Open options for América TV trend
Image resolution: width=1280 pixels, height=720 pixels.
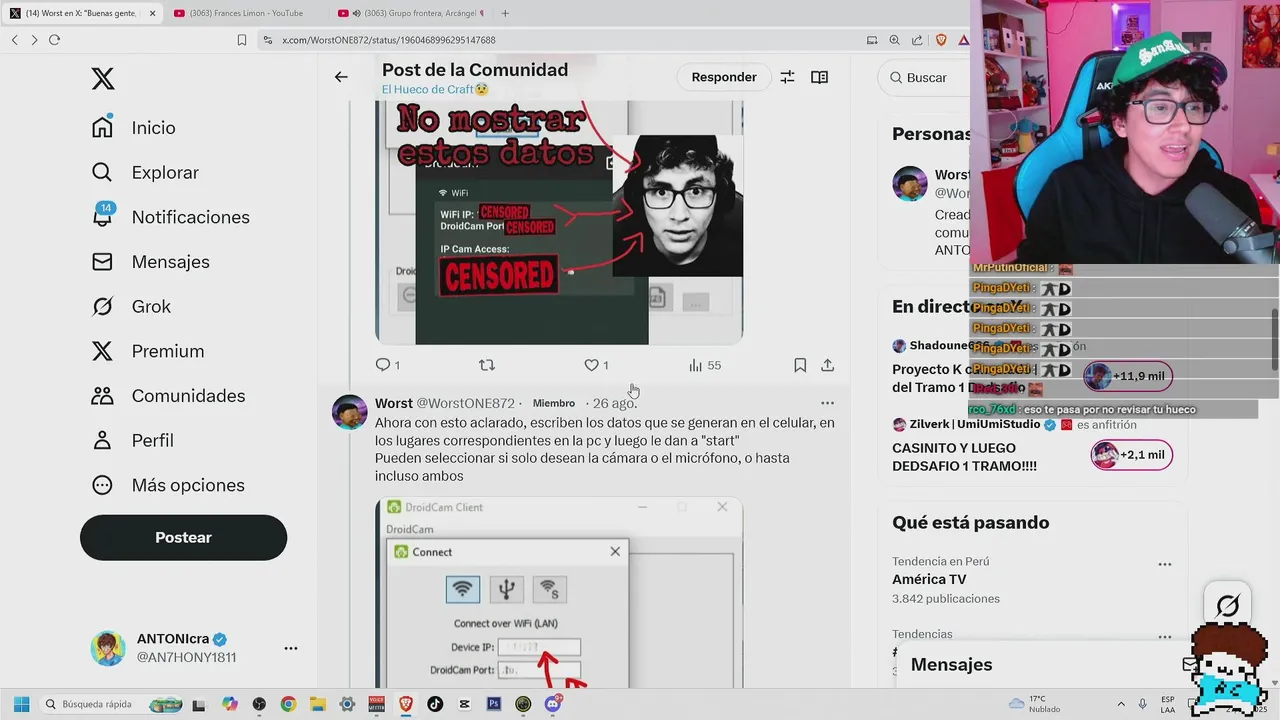pos(1164,564)
